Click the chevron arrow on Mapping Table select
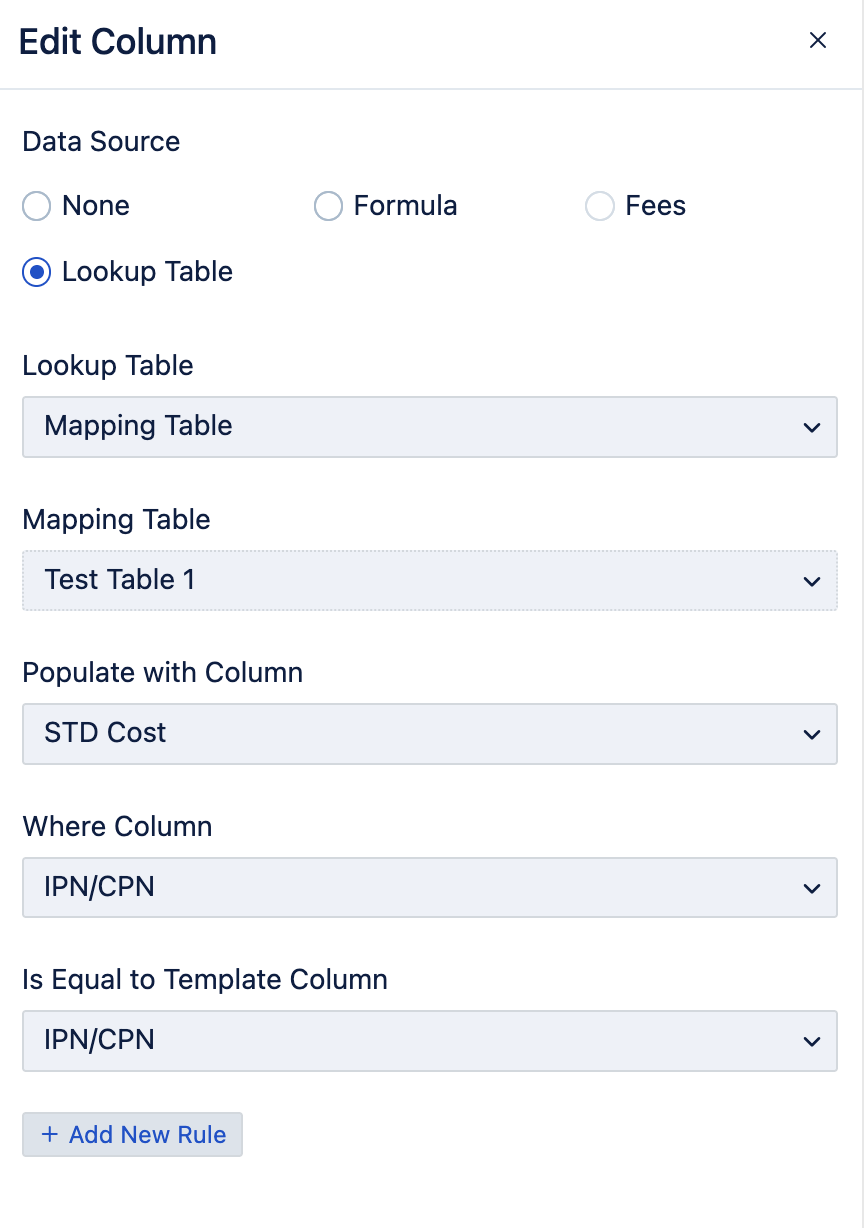Image resolution: width=864 pixels, height=1228 pixels. coord(811,427)
